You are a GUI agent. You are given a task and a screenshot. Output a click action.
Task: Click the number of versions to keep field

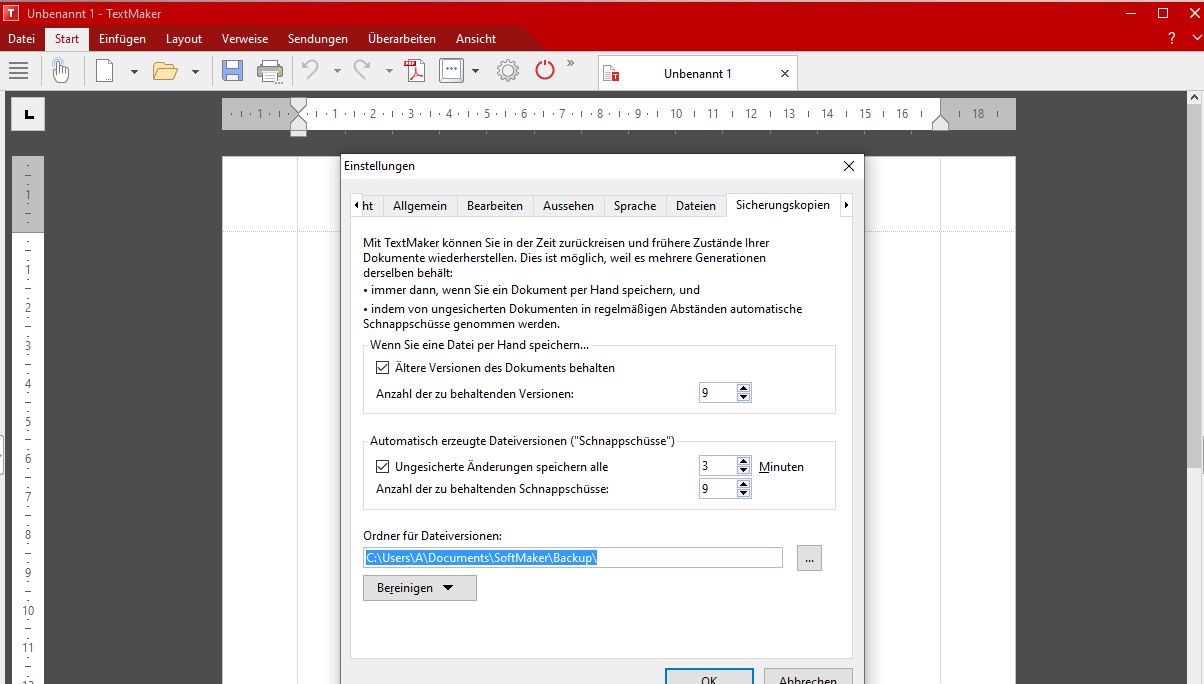[717, 393]
